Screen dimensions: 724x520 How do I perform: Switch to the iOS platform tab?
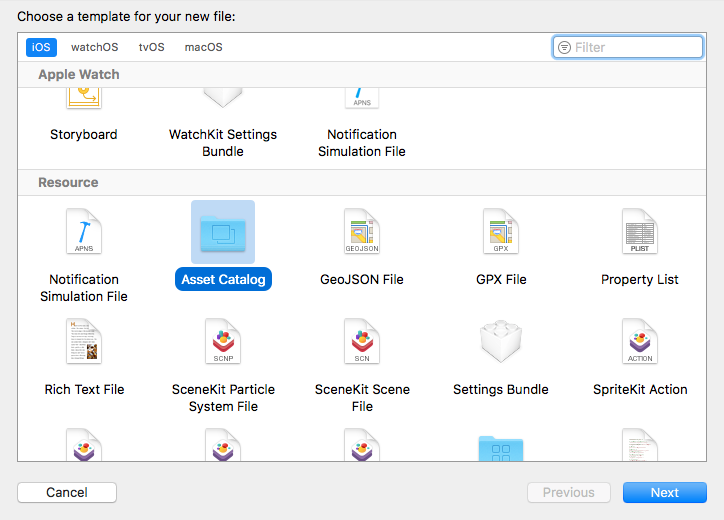click(41, 47)
